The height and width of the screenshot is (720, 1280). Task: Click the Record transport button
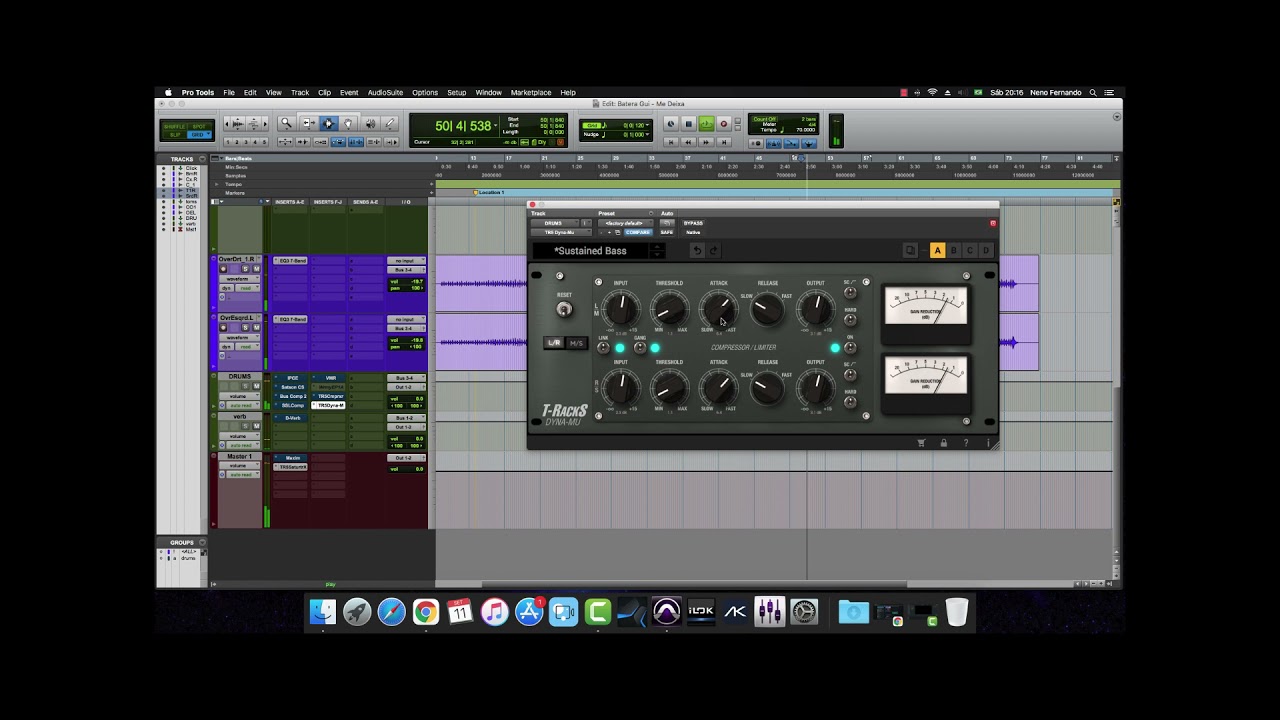(724, 124)
